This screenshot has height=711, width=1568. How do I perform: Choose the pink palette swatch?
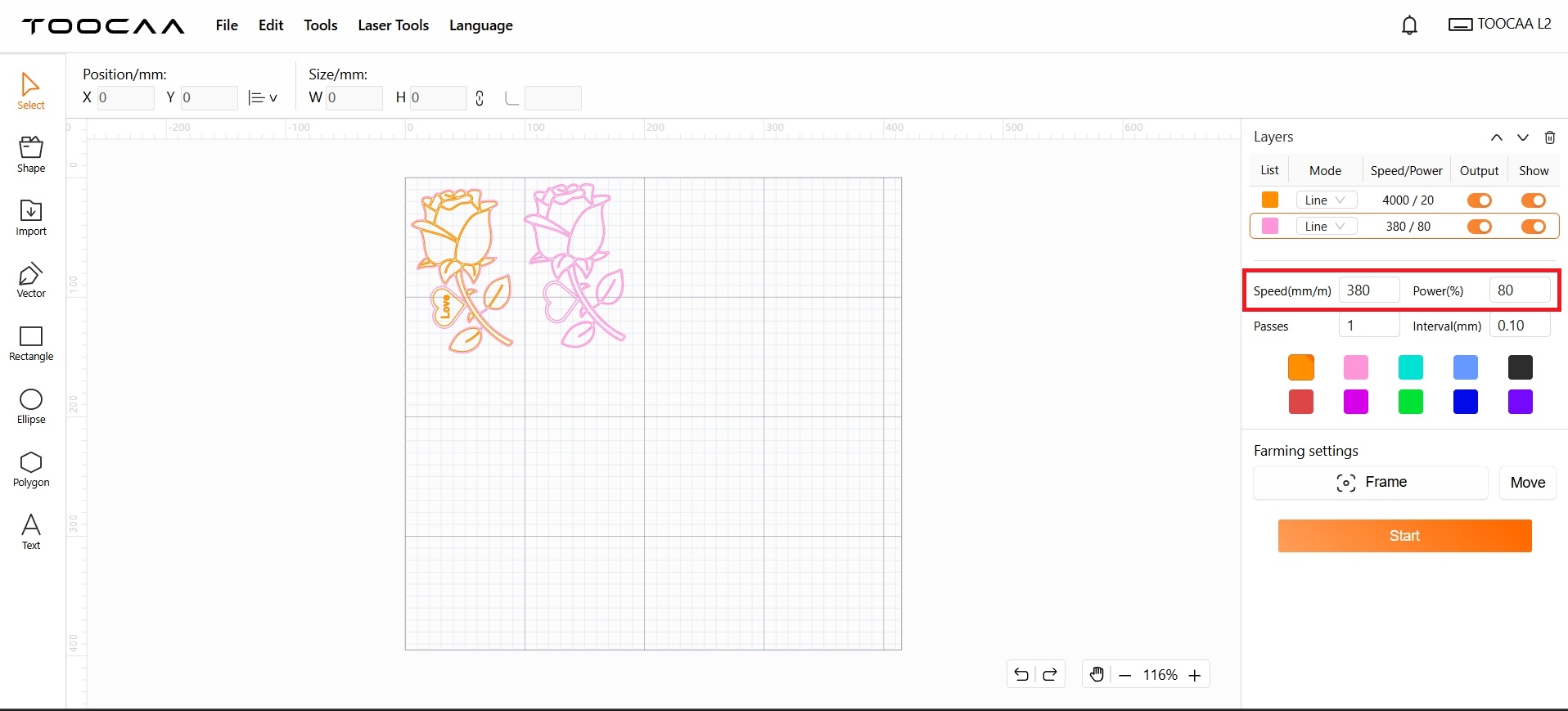[x=1356, y=367]
